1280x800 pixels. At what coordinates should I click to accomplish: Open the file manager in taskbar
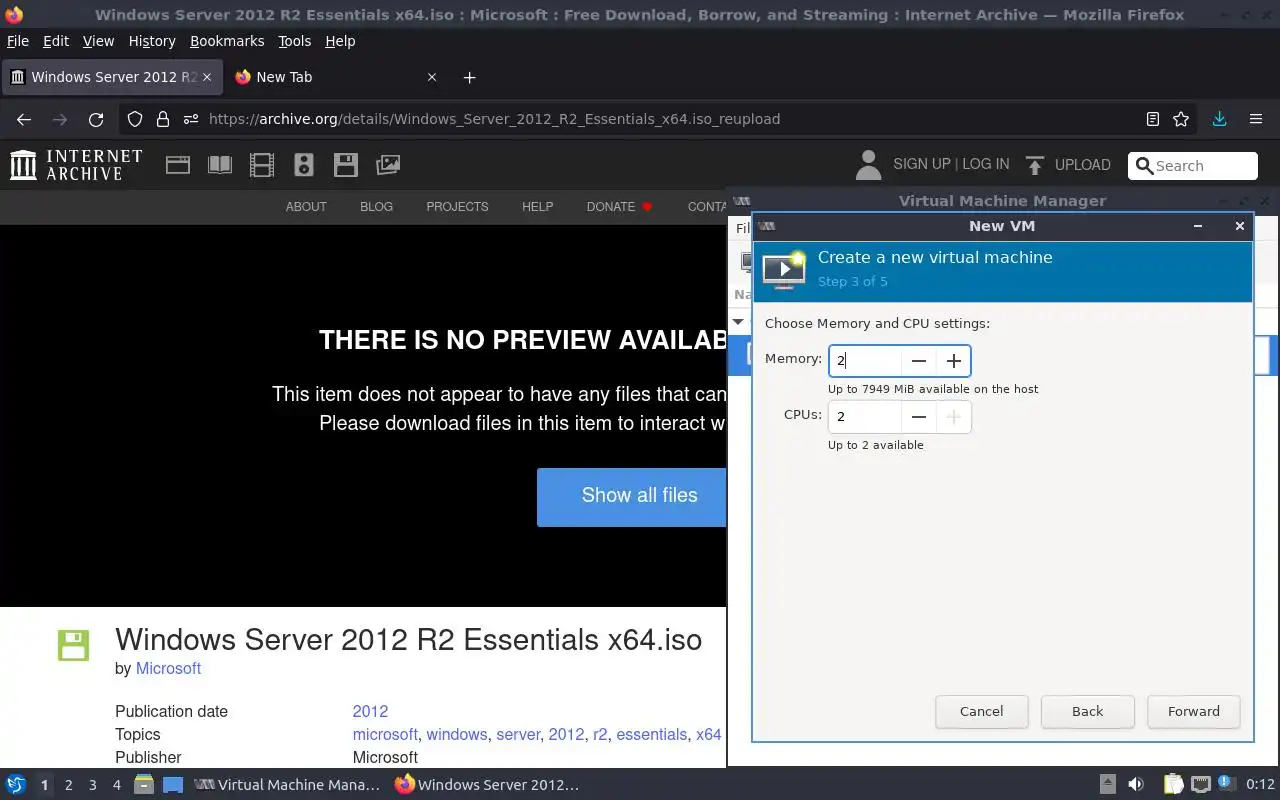[144, 785]
